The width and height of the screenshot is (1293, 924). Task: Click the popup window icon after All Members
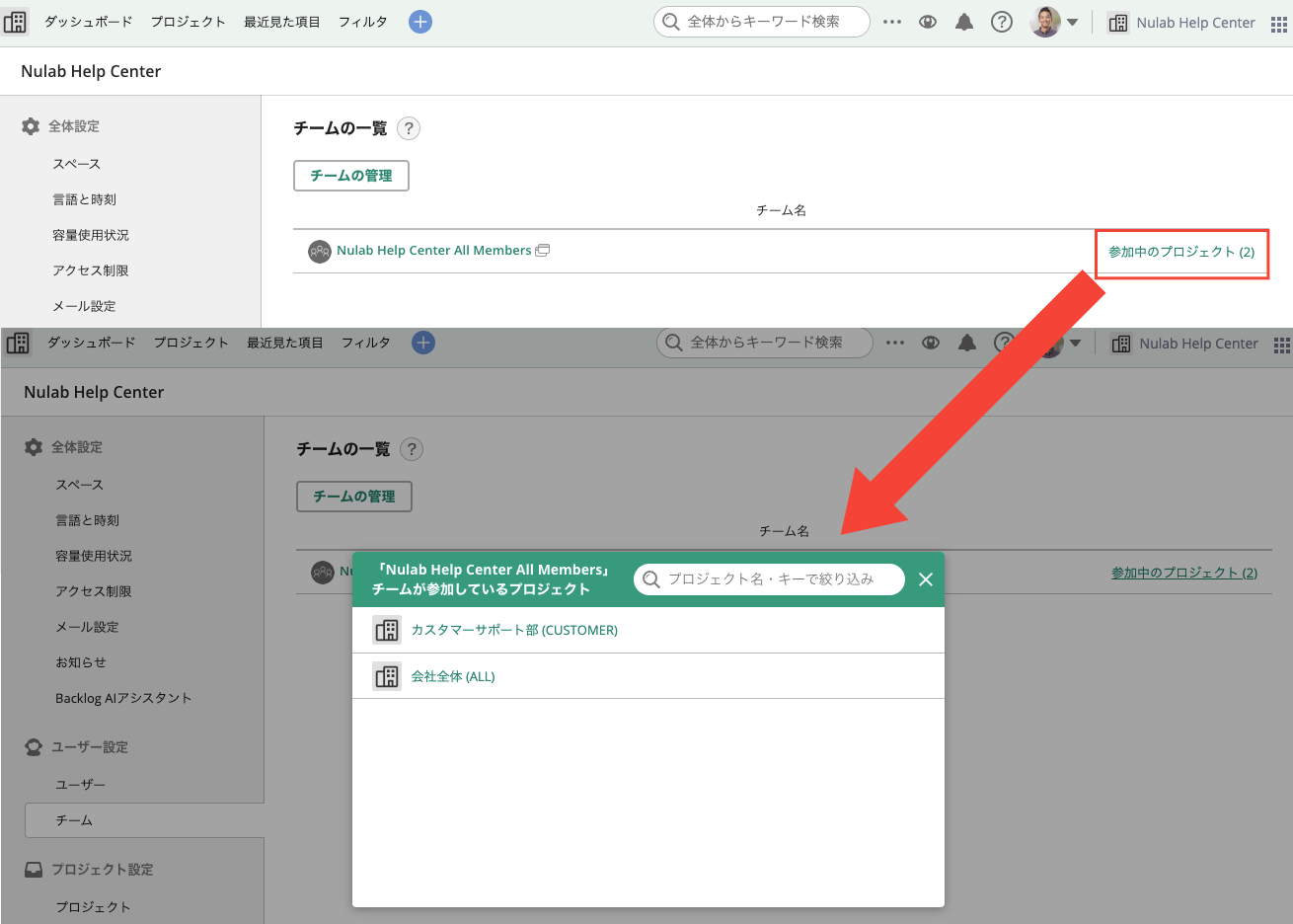click(x=543, y=251)
